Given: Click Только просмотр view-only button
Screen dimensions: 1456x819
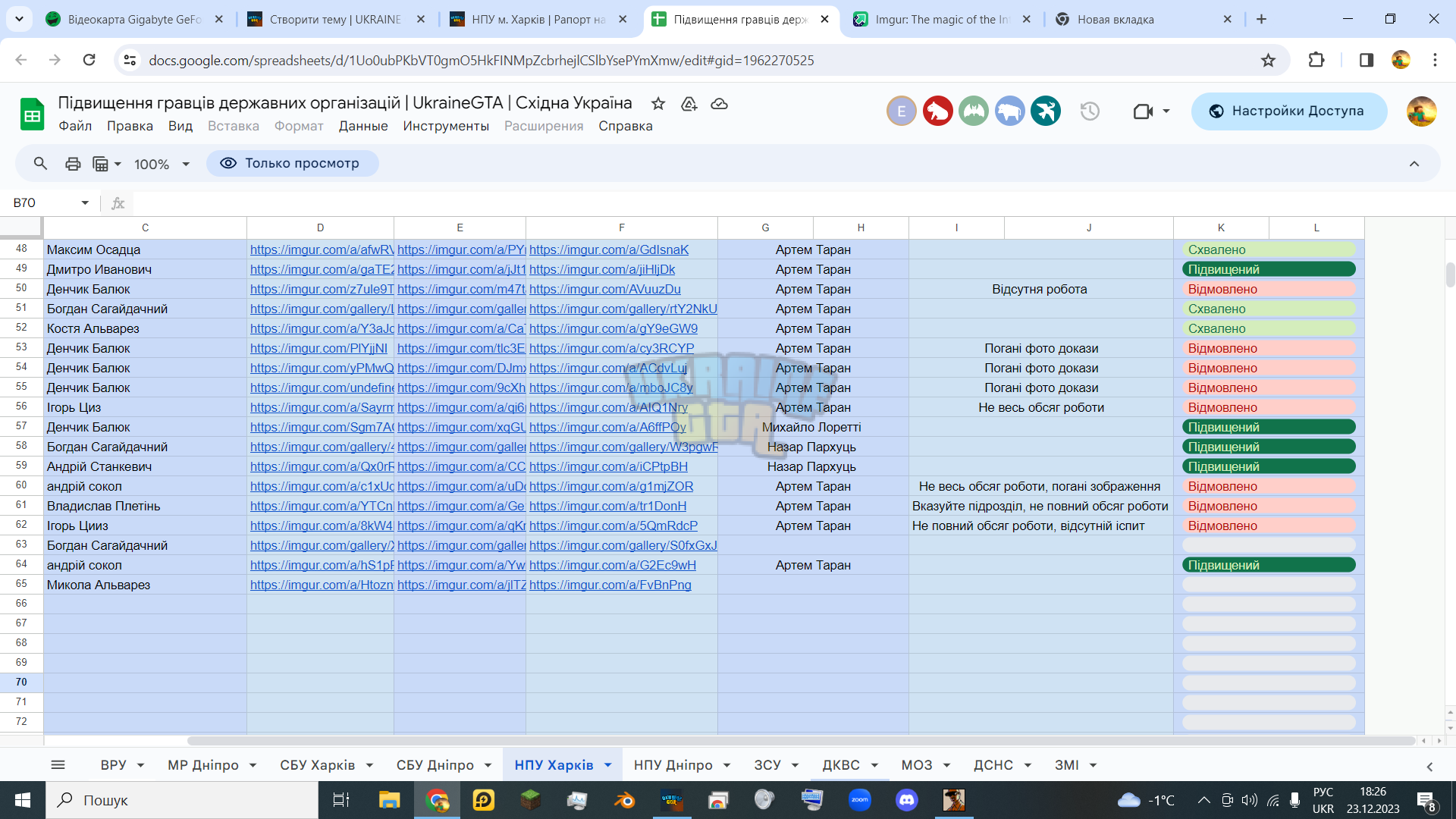Looking at the screenshot, I should [292, 163].
